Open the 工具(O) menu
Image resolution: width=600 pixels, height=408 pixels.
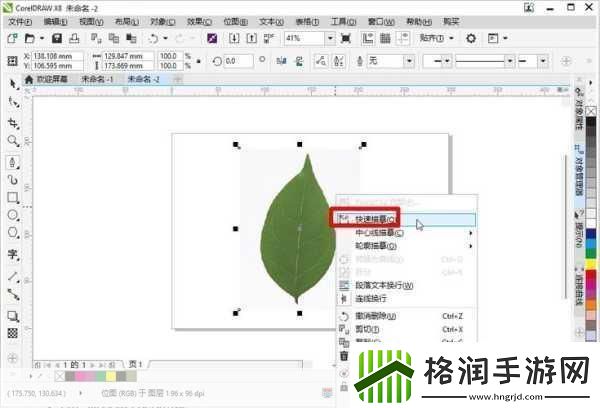pos(343,22)
